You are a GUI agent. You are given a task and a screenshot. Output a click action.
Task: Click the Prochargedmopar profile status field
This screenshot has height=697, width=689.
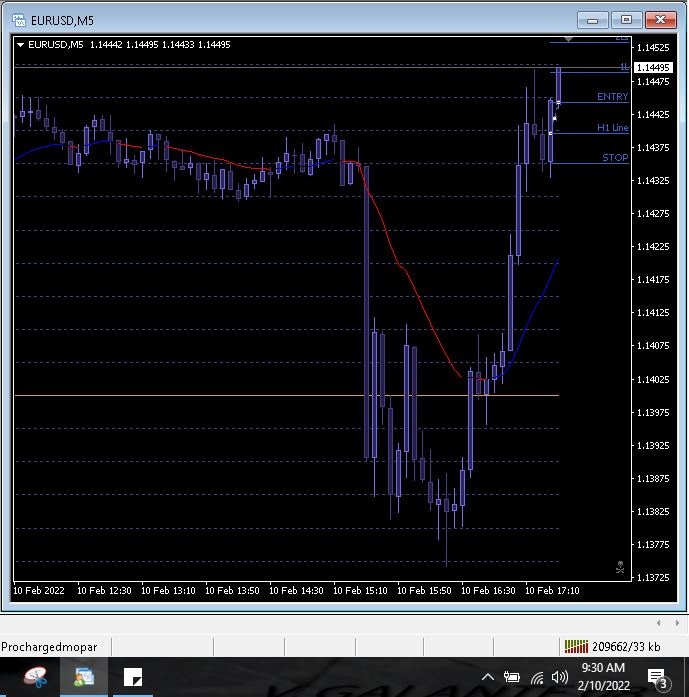click(x=56, y=647)
